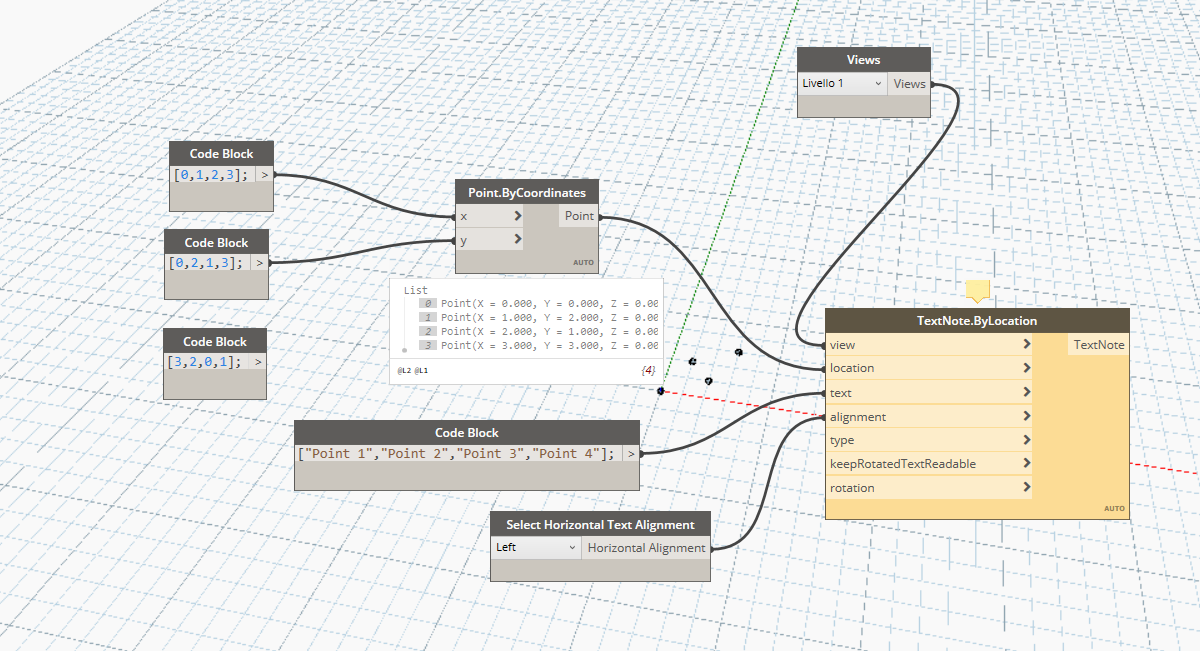Open the Left horizontal alignment dropdown
Viewport: 1200px width, 651px height.
coord(536,548)
